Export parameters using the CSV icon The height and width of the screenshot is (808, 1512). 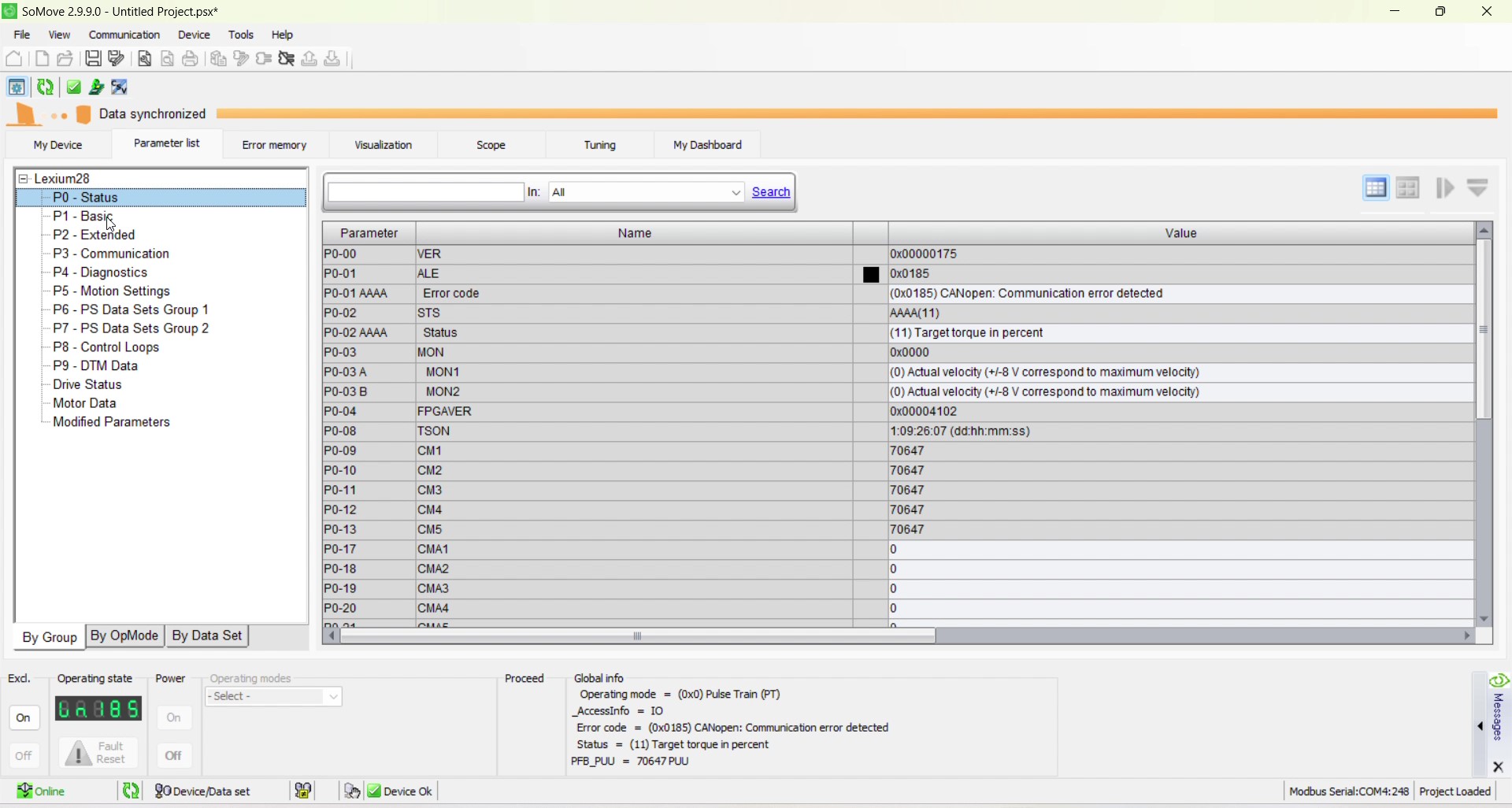[x=119, y=87]
